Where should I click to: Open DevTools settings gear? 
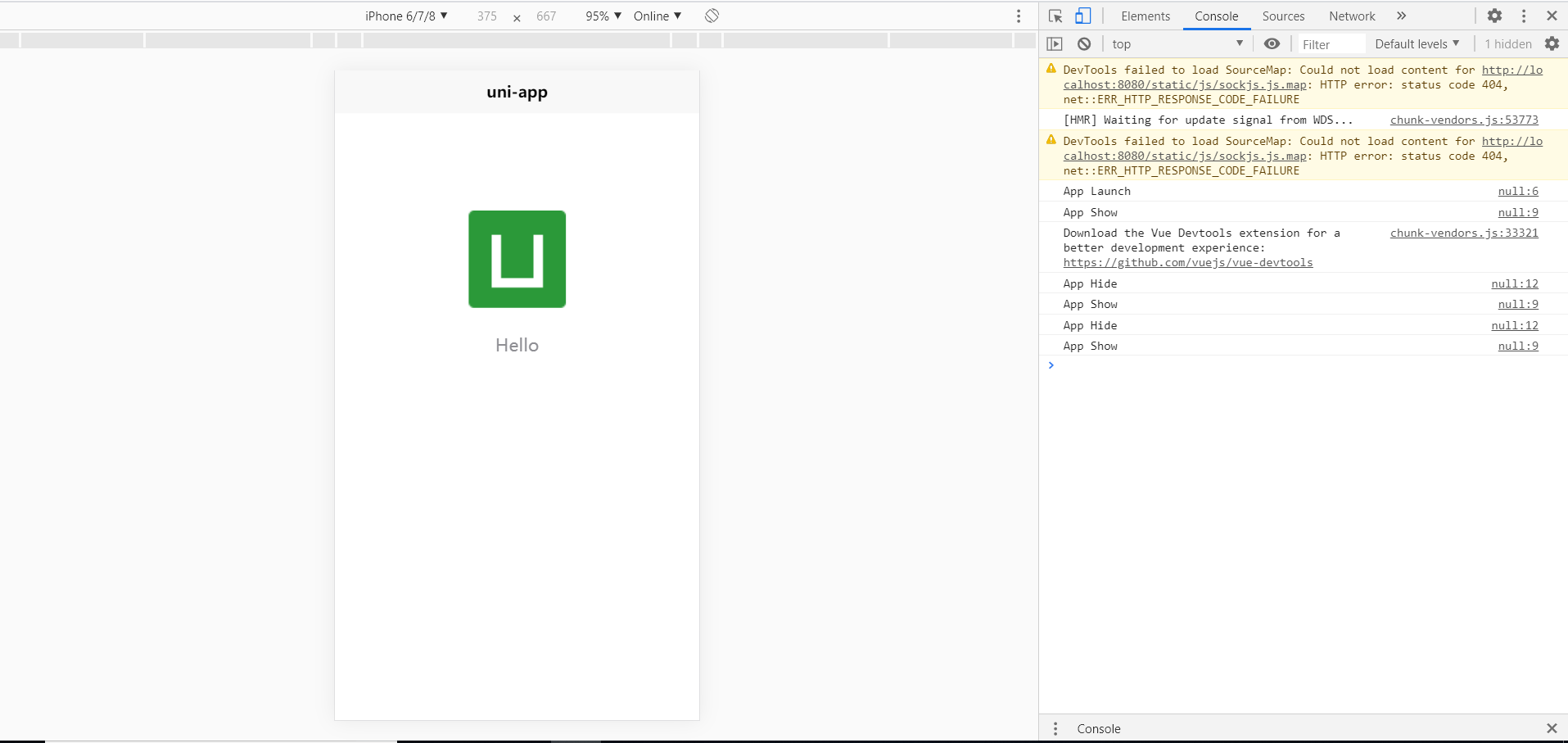(x=1494, y=16)
